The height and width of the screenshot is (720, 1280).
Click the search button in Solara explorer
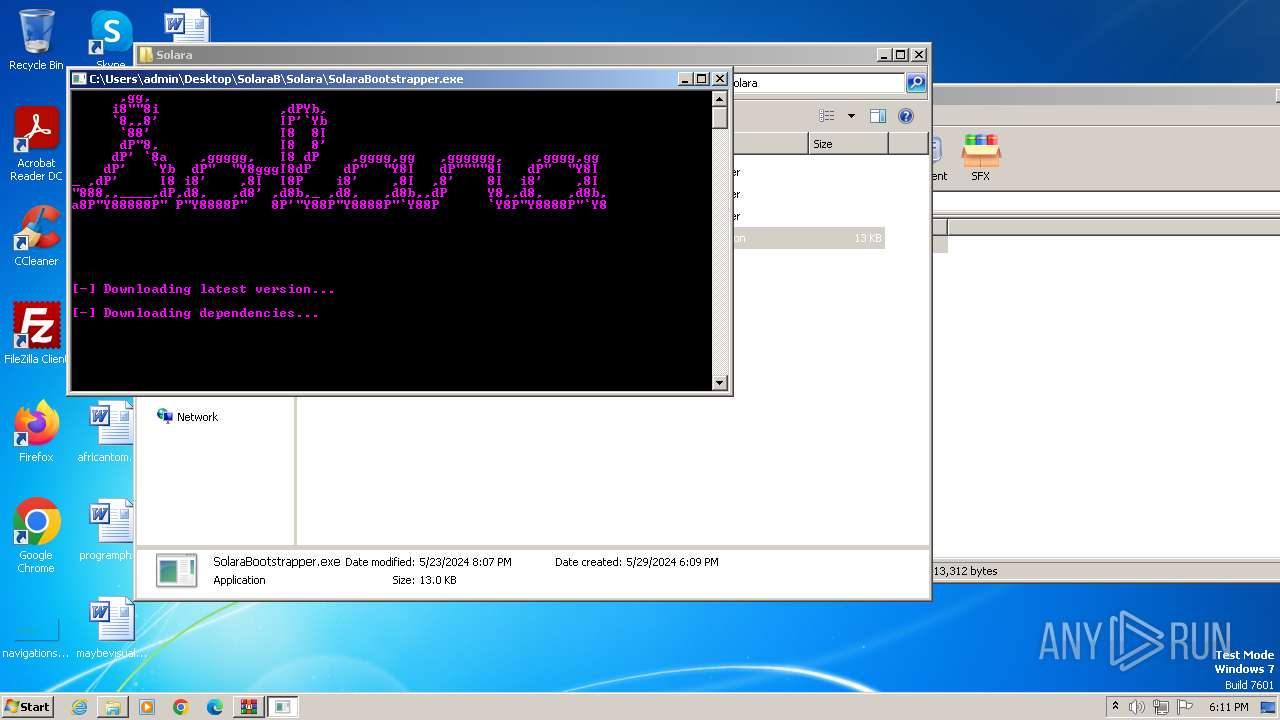click(x=915, y=83)
